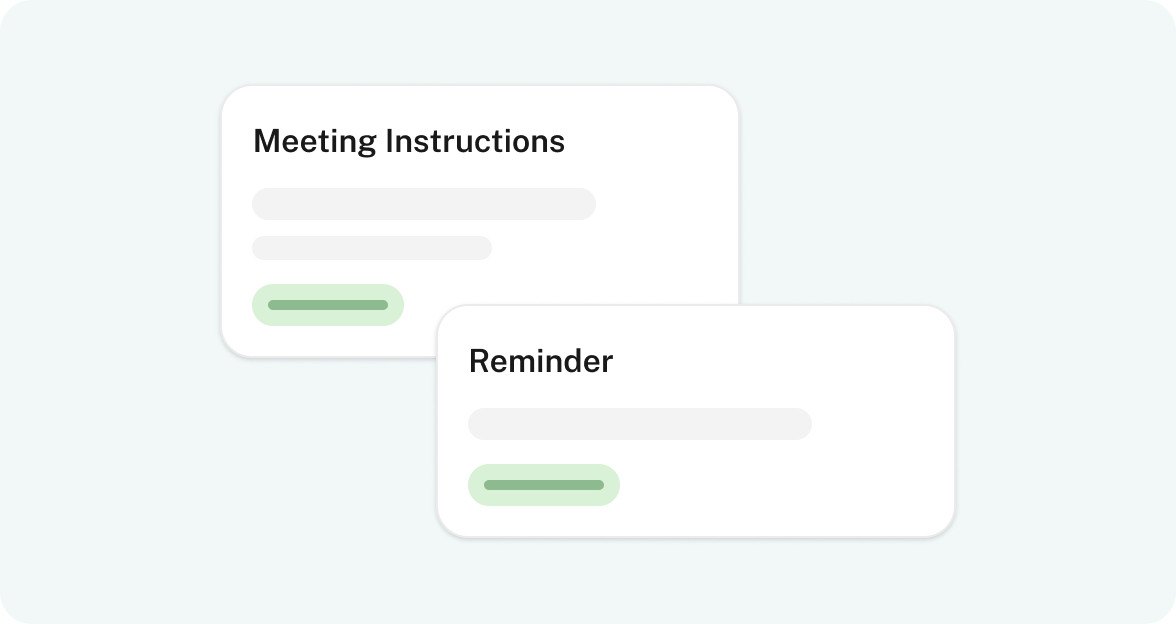Select the short gray placeholder line in Meeting Instructions
The width and height of the screenshot is (1176, 624).
[371, 248]
